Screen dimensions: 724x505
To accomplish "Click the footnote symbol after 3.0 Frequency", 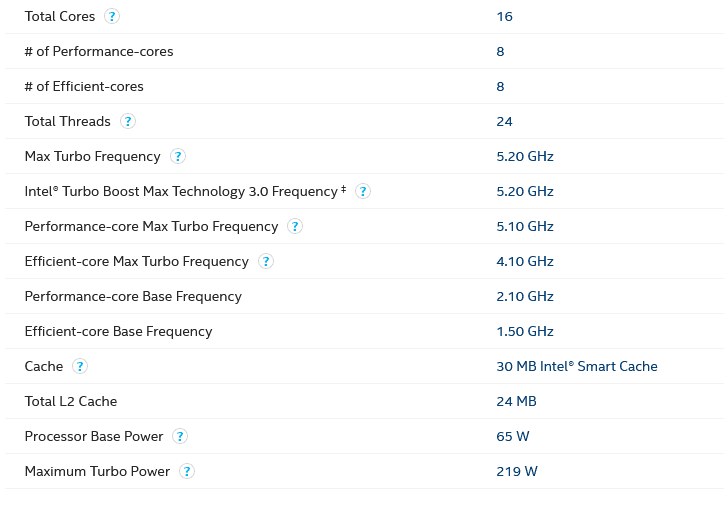I will click(344, 188).
